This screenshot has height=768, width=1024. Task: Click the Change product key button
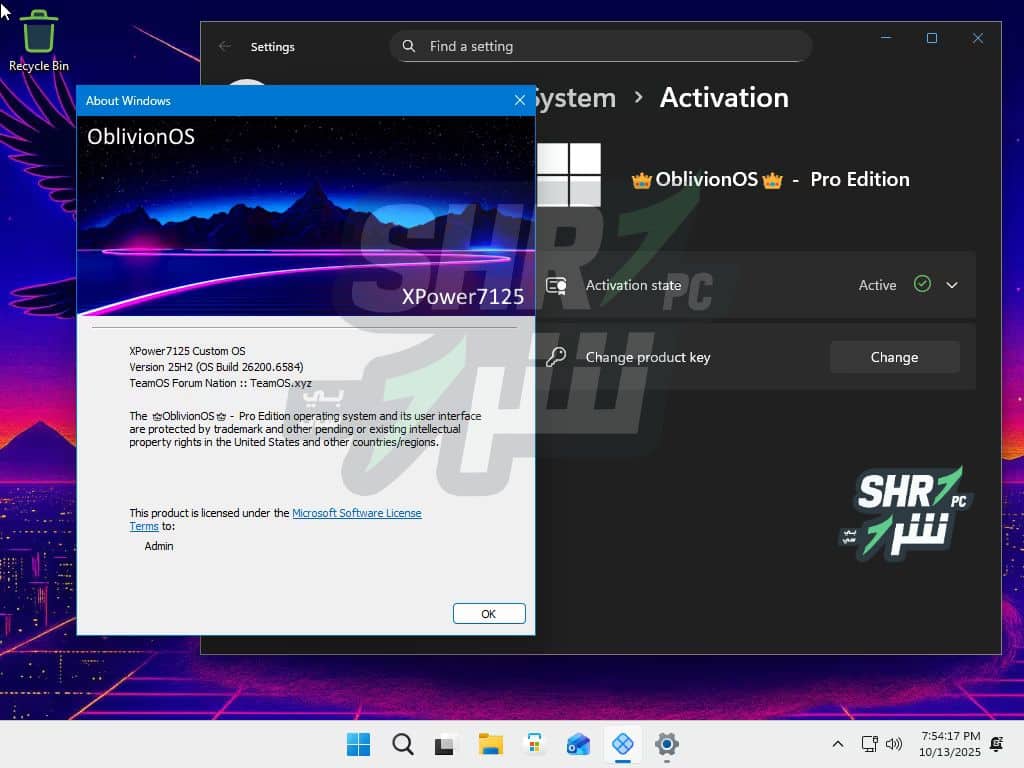click(x=894, y=357)
